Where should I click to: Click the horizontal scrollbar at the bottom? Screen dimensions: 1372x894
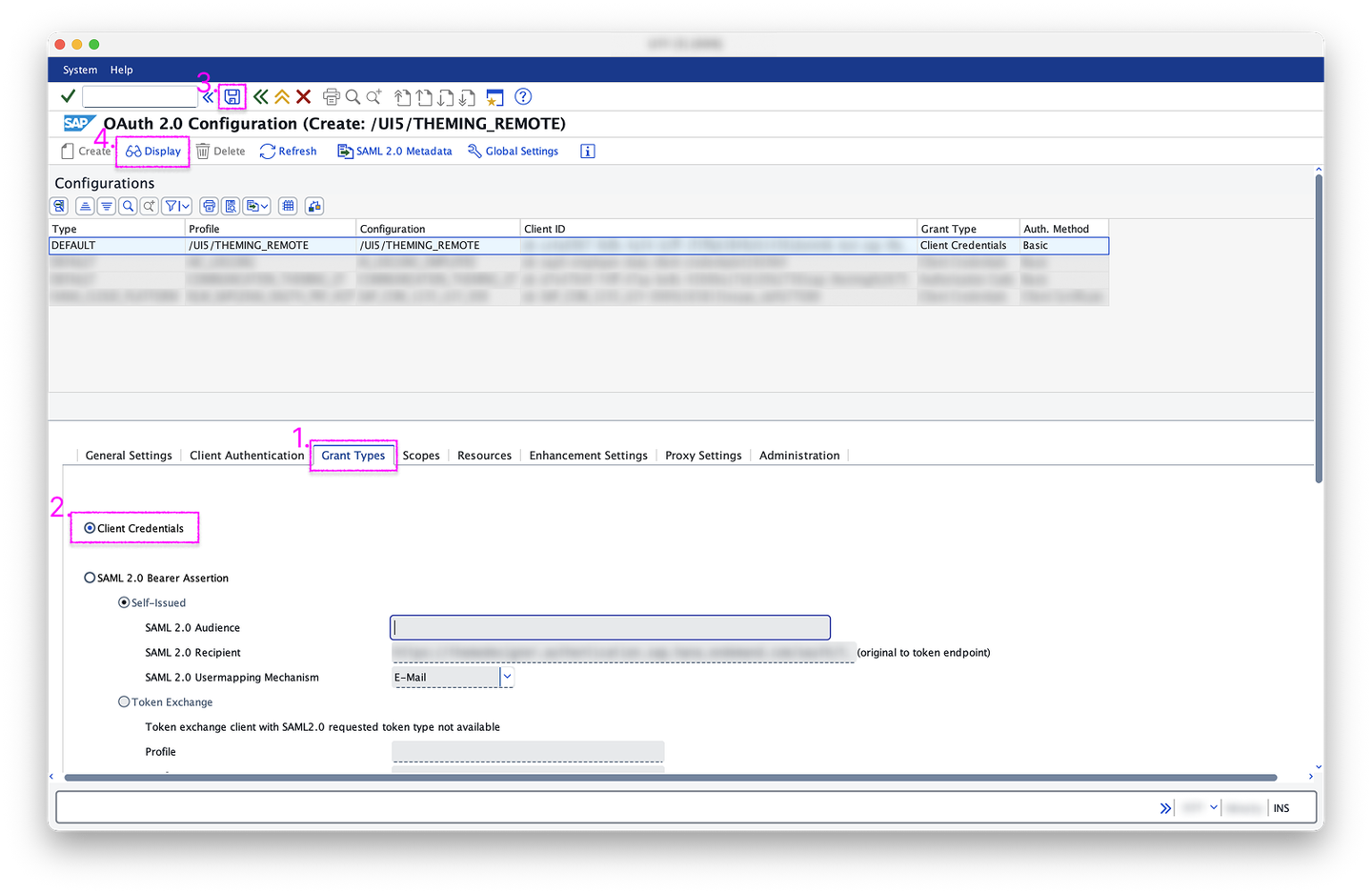tap(670, 777)
